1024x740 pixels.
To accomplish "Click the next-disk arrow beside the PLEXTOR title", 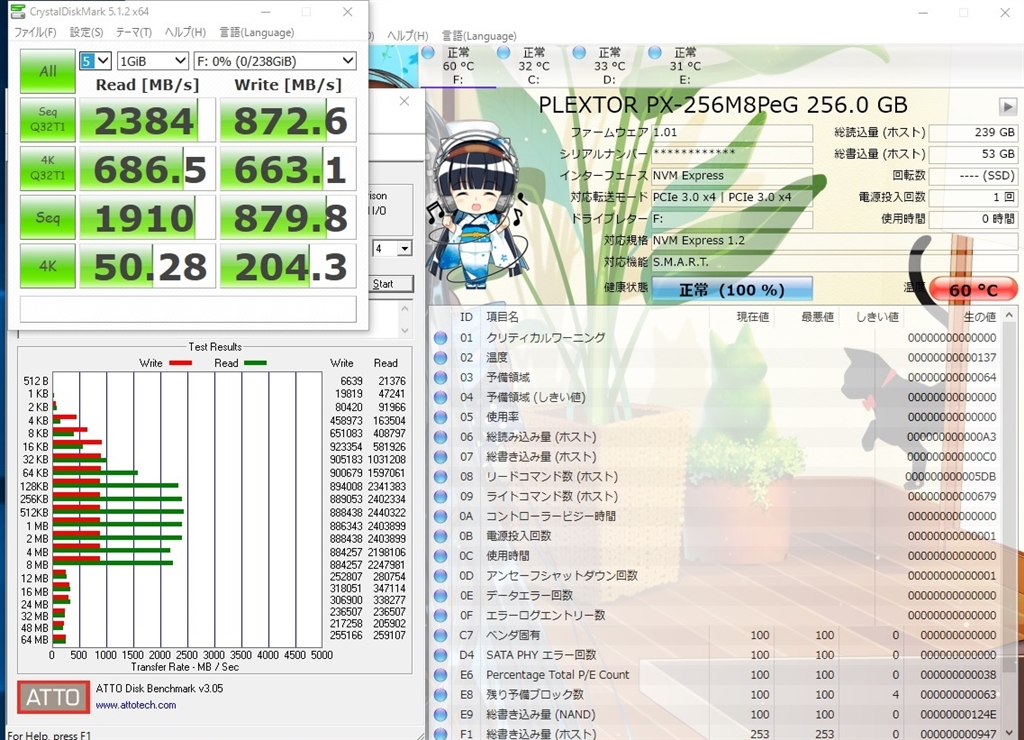I will pyautogui.click(x=1007, y=106).
